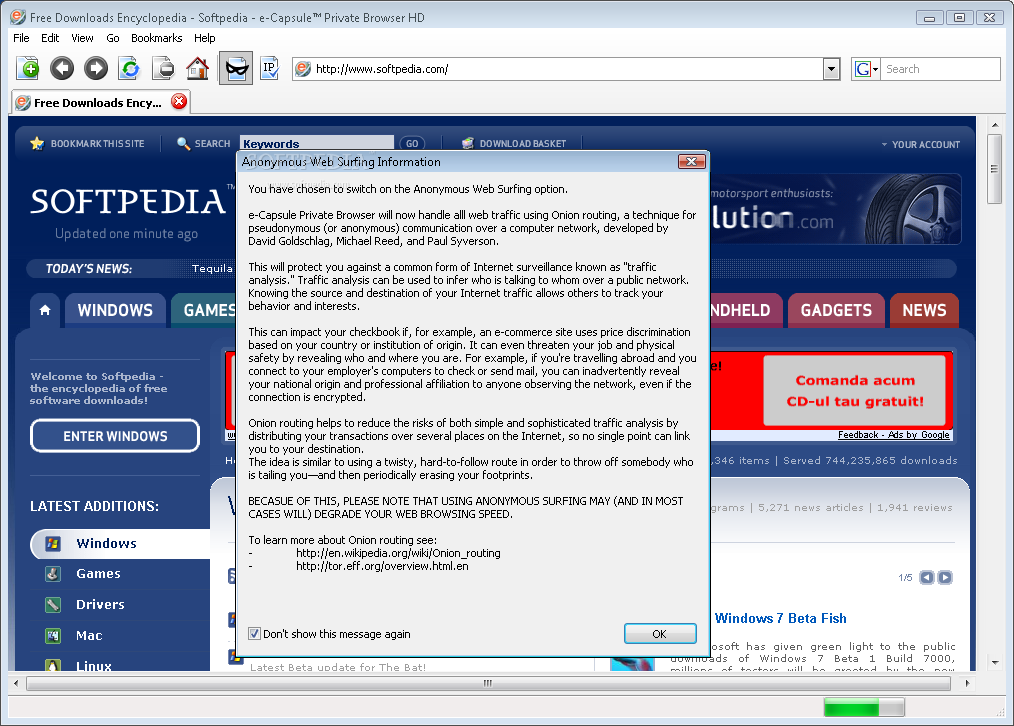This screenshot has height=726, width=1014.
Task: Open the address bar URL history dropdown
Action: 832,69
